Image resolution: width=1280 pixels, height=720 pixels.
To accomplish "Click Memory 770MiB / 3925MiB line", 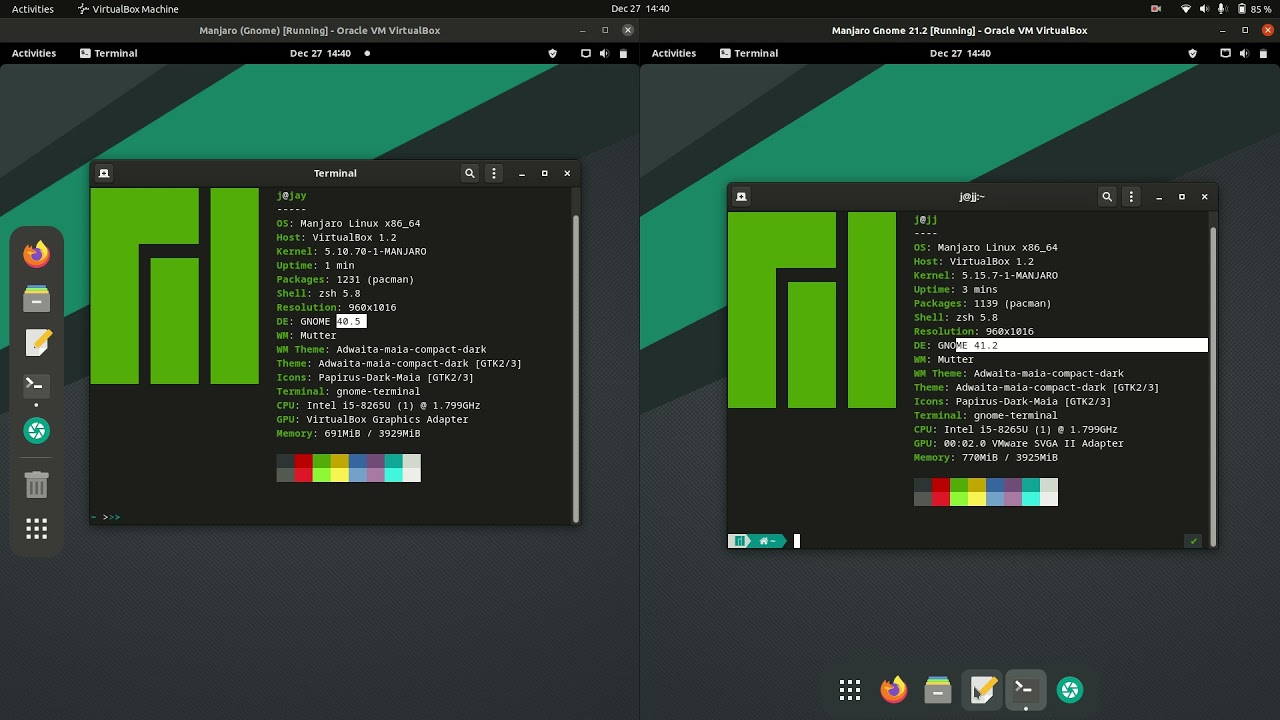I will pyautogui.click(x=985, y=458).
